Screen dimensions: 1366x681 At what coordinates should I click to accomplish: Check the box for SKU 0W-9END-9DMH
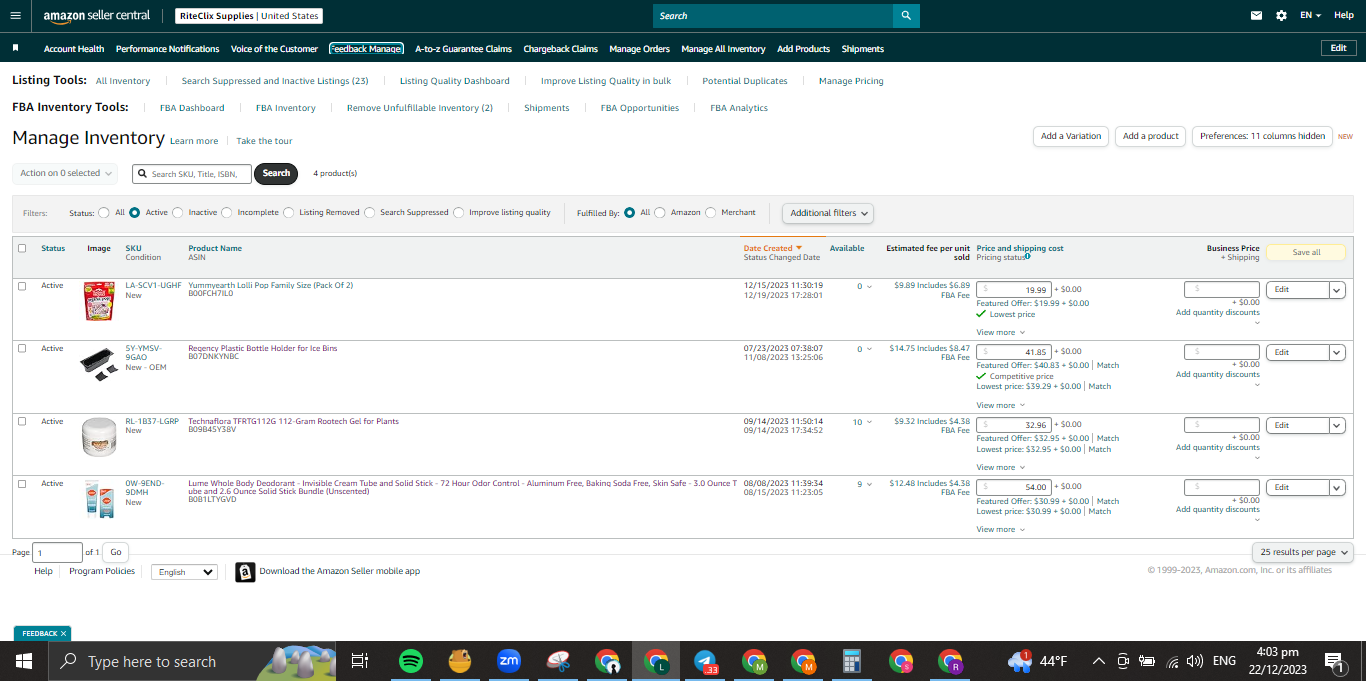click(22, 484)
